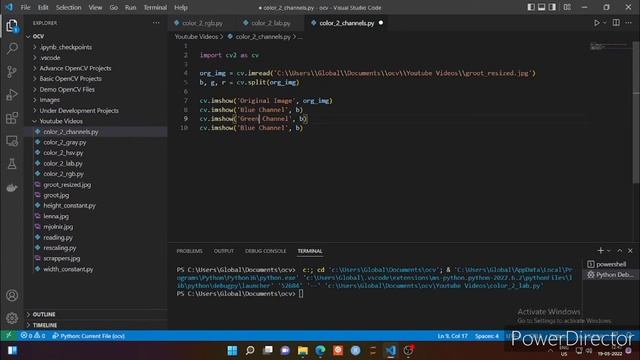Click the editor vertical scrollbar
640x360 pixels.
coord(636,112)
